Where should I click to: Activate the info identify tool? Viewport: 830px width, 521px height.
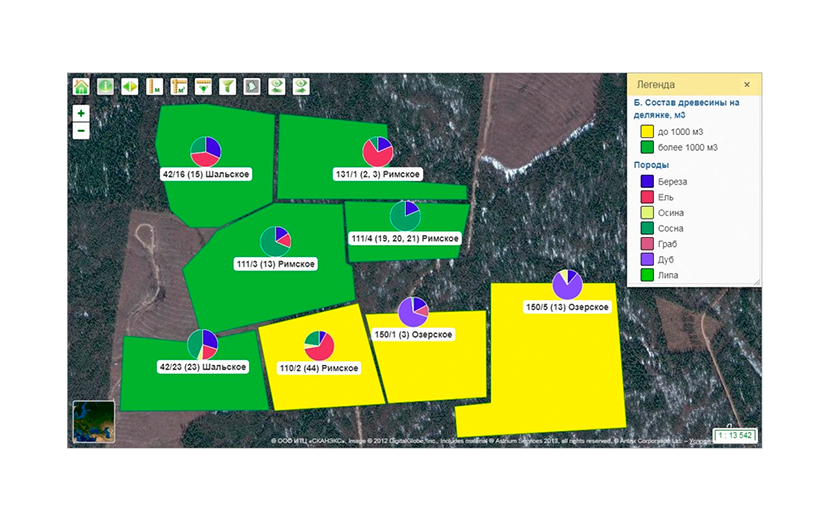click(x=105, y=86)
